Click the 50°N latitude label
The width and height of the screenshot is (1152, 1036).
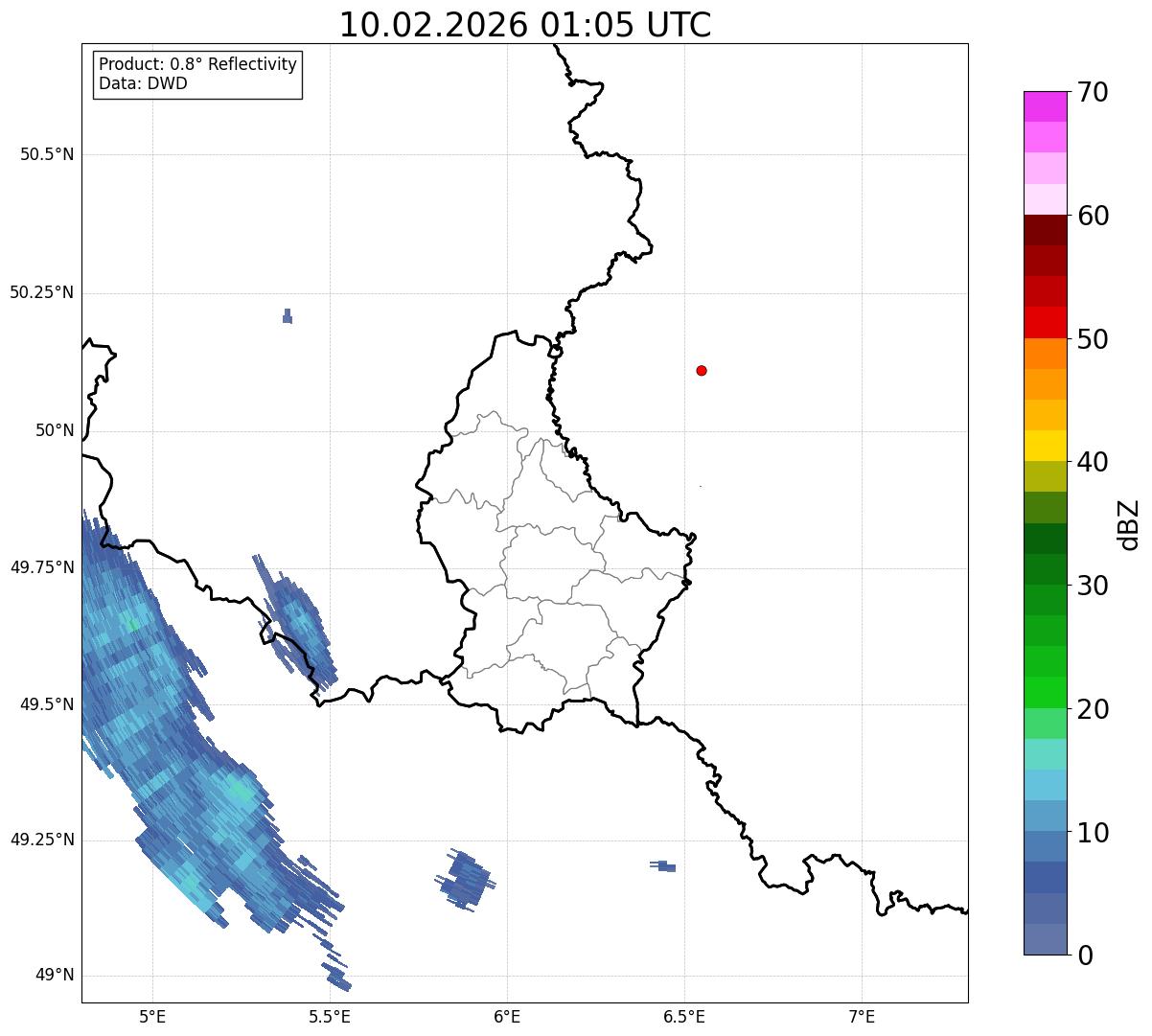click(55, 430)
